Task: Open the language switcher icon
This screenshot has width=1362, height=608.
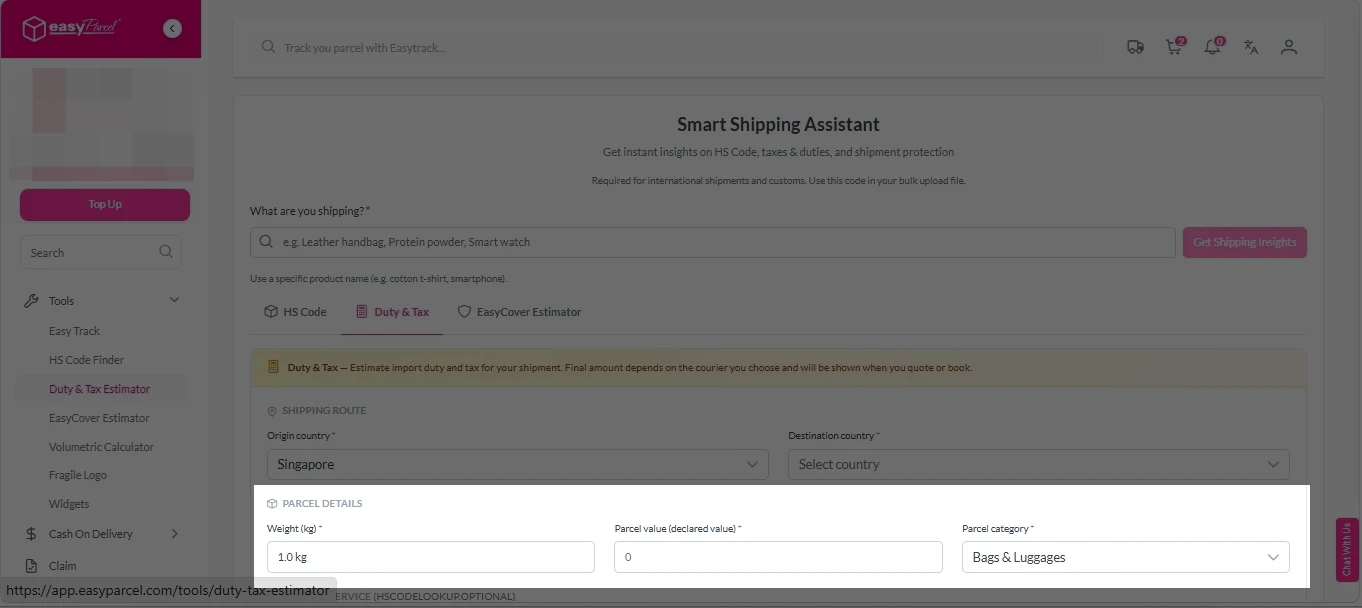Action: tap(1250, 46)
